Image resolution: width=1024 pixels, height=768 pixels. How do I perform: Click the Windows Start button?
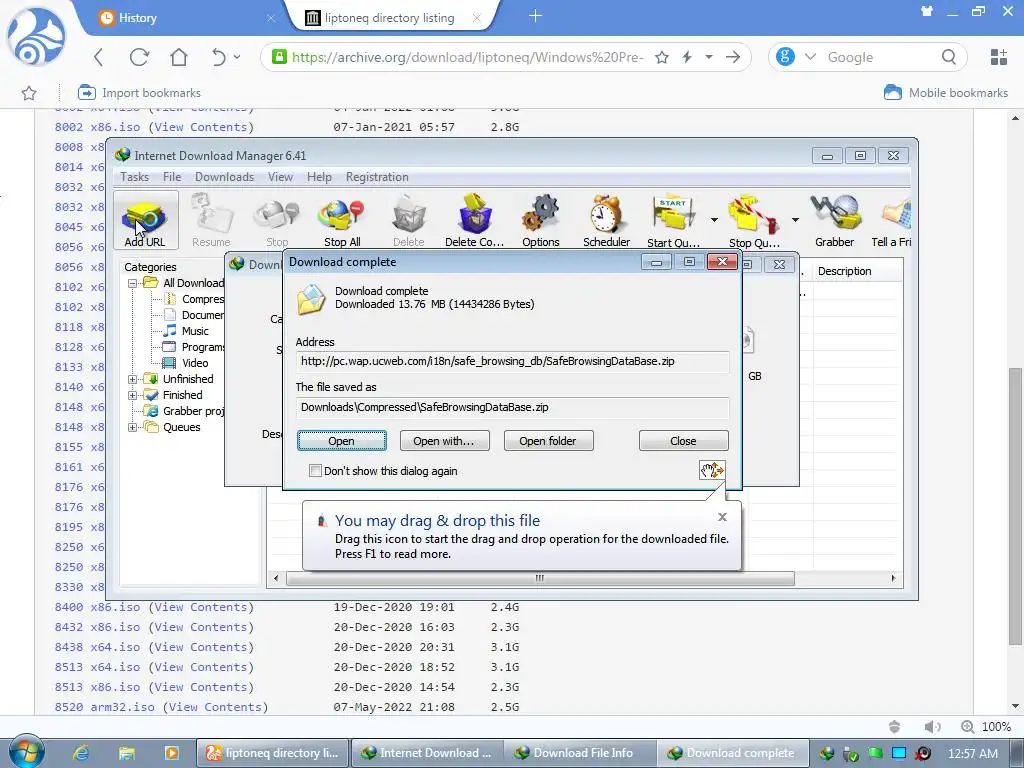point(26,752)
